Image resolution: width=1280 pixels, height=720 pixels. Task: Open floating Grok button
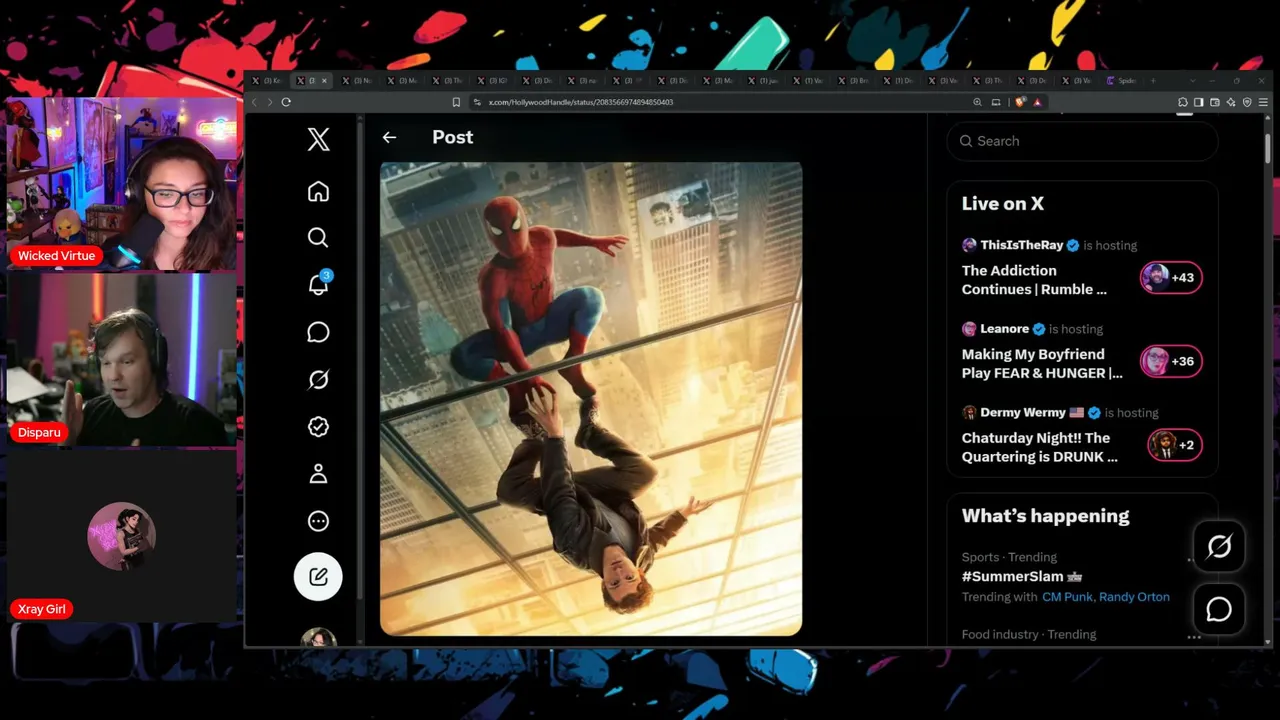[1219, 546]
